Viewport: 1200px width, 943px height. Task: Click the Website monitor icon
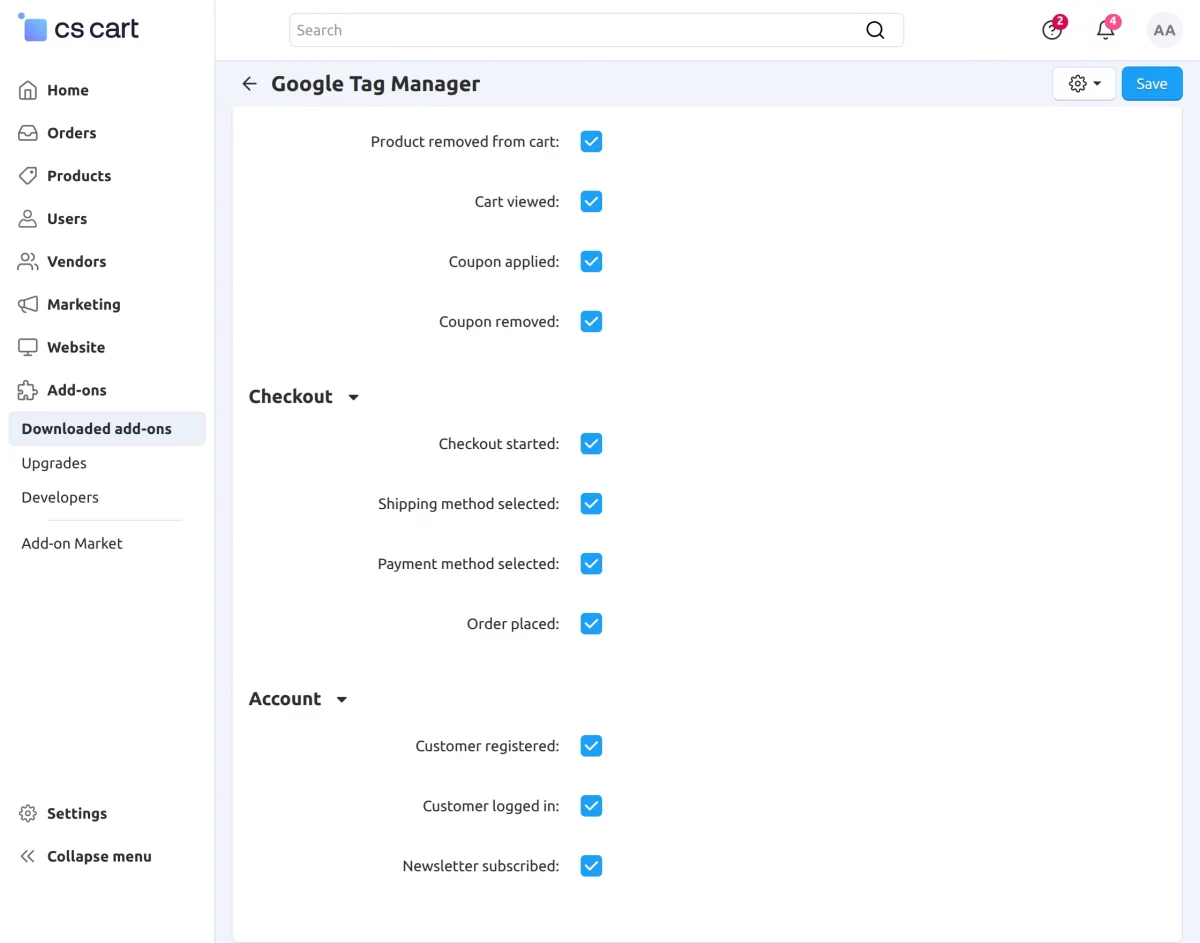point(28,348)
